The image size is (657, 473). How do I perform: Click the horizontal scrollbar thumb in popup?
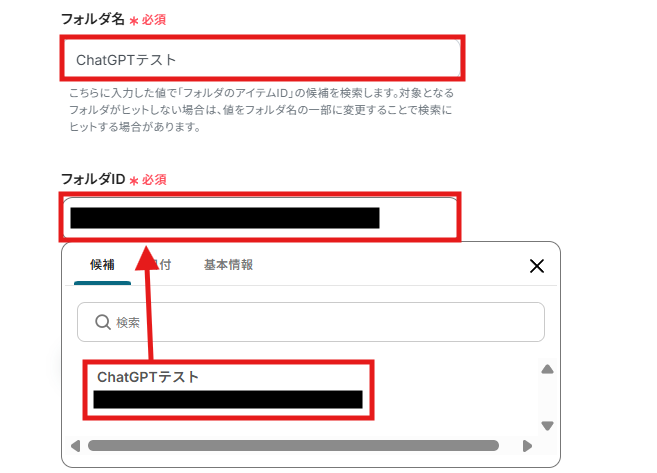click(293, 446)
